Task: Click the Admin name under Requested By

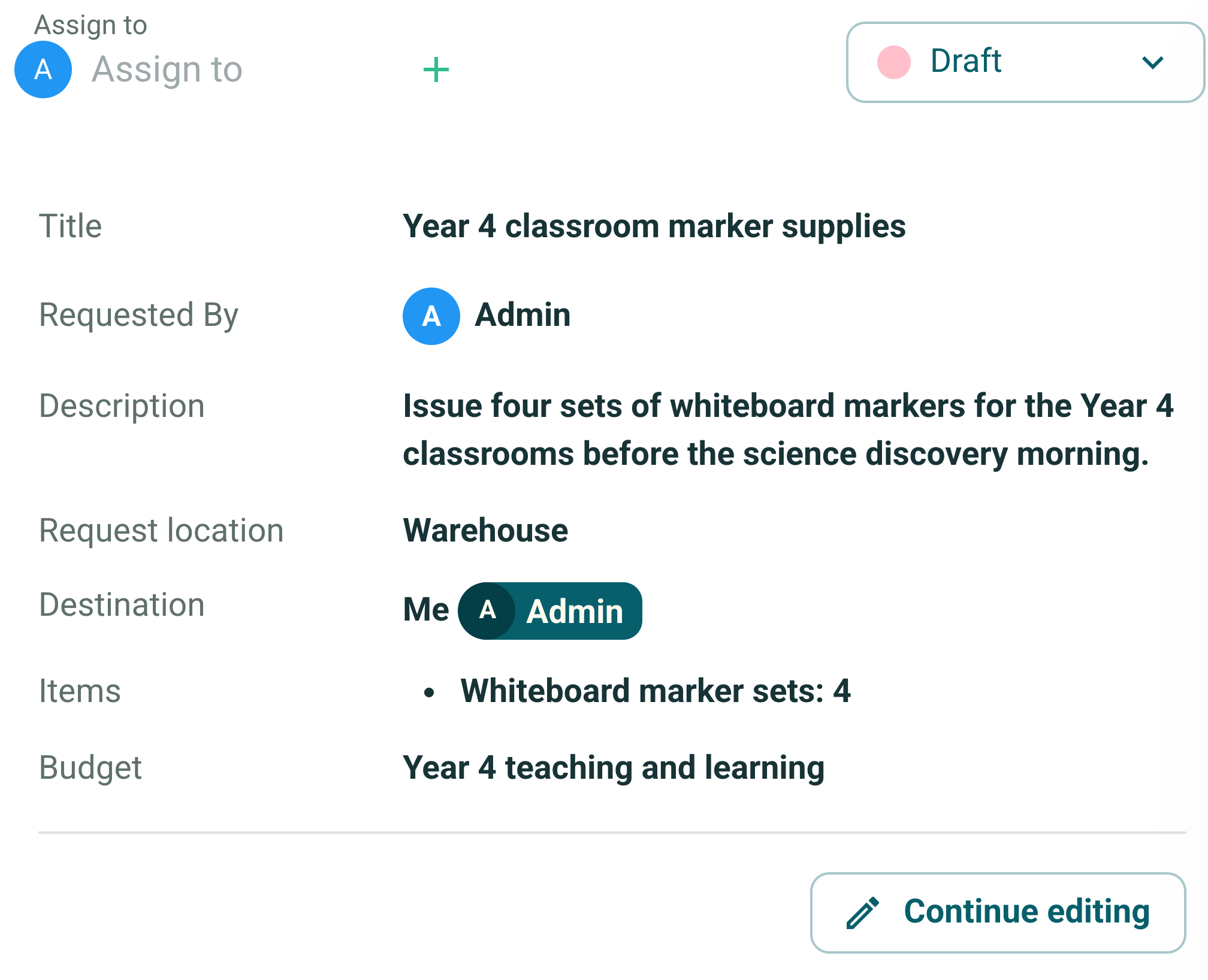Action: (x=523, y=315)
